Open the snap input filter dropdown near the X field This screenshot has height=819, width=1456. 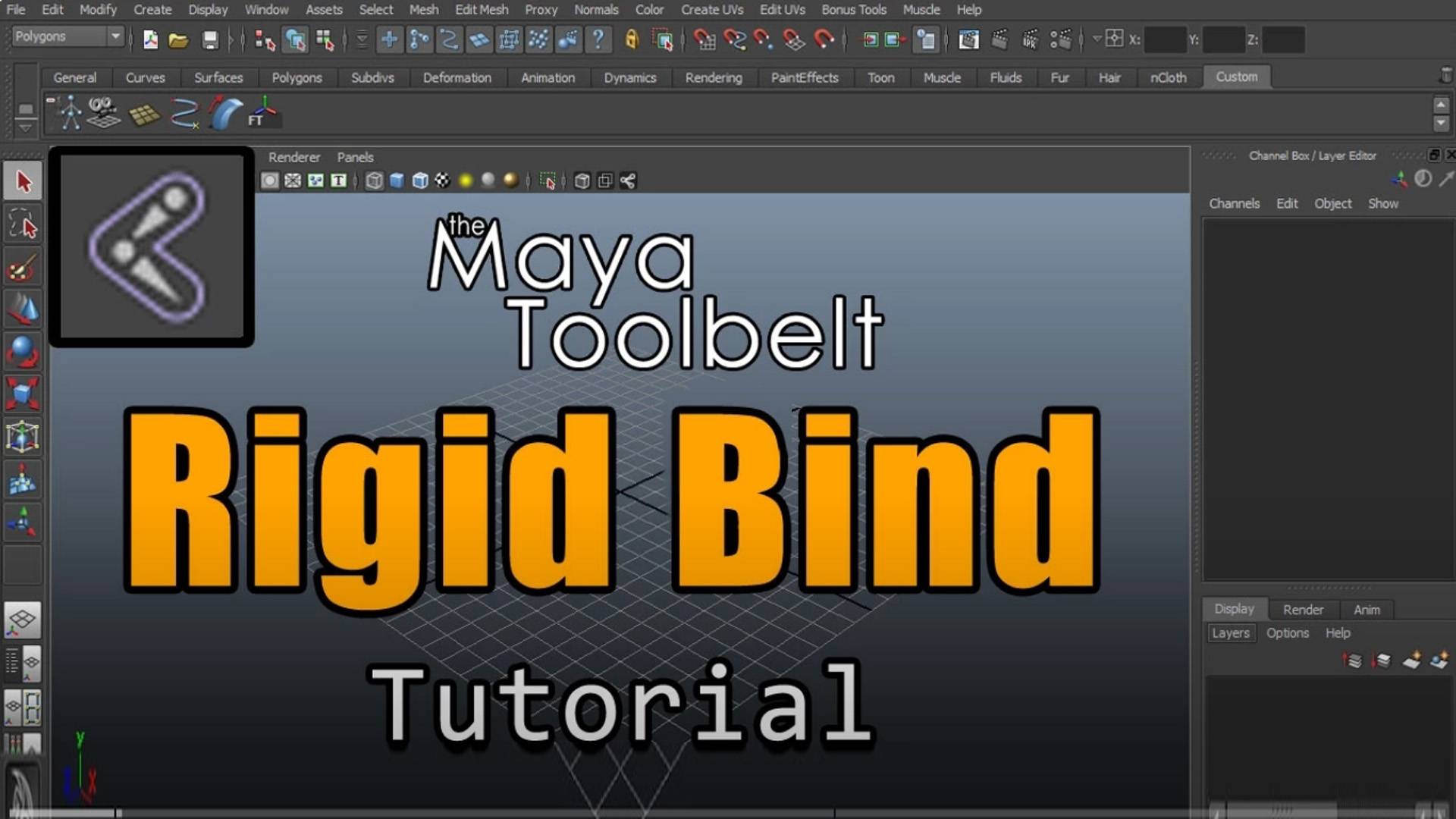pos(1096,39)
